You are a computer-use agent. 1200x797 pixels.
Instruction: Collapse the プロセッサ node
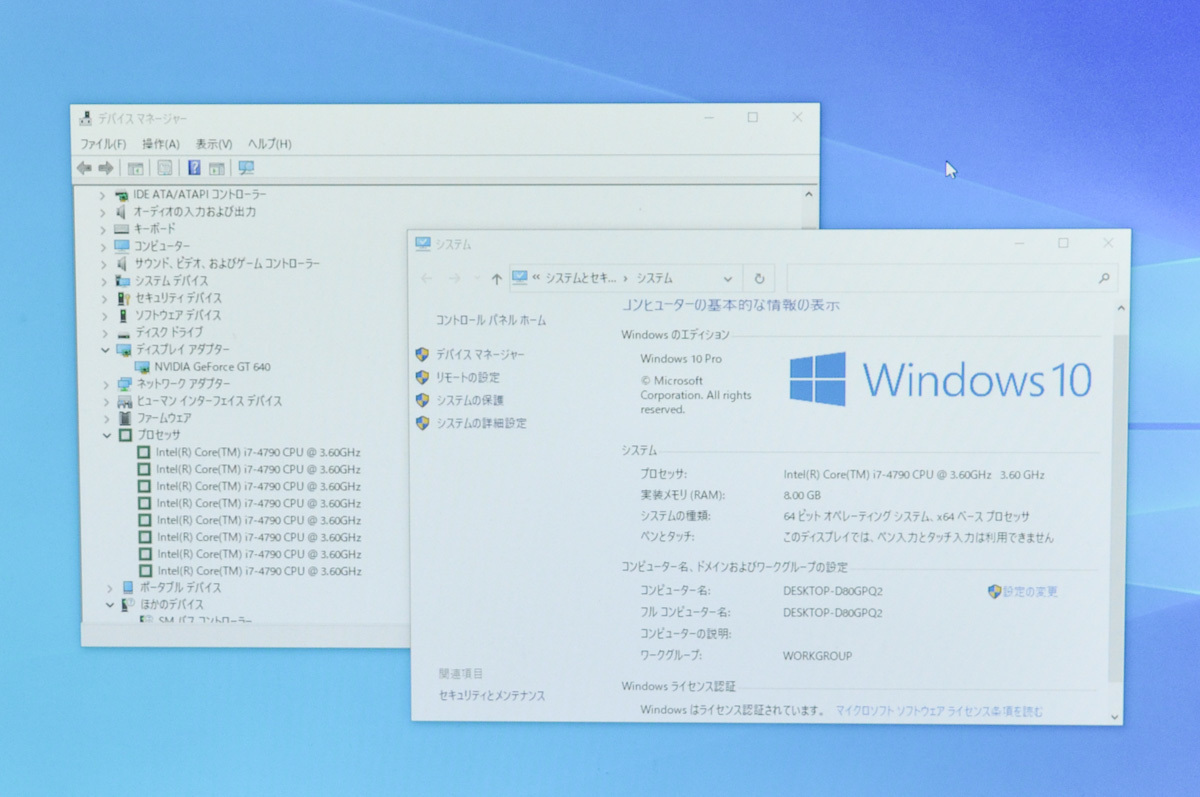107,435
